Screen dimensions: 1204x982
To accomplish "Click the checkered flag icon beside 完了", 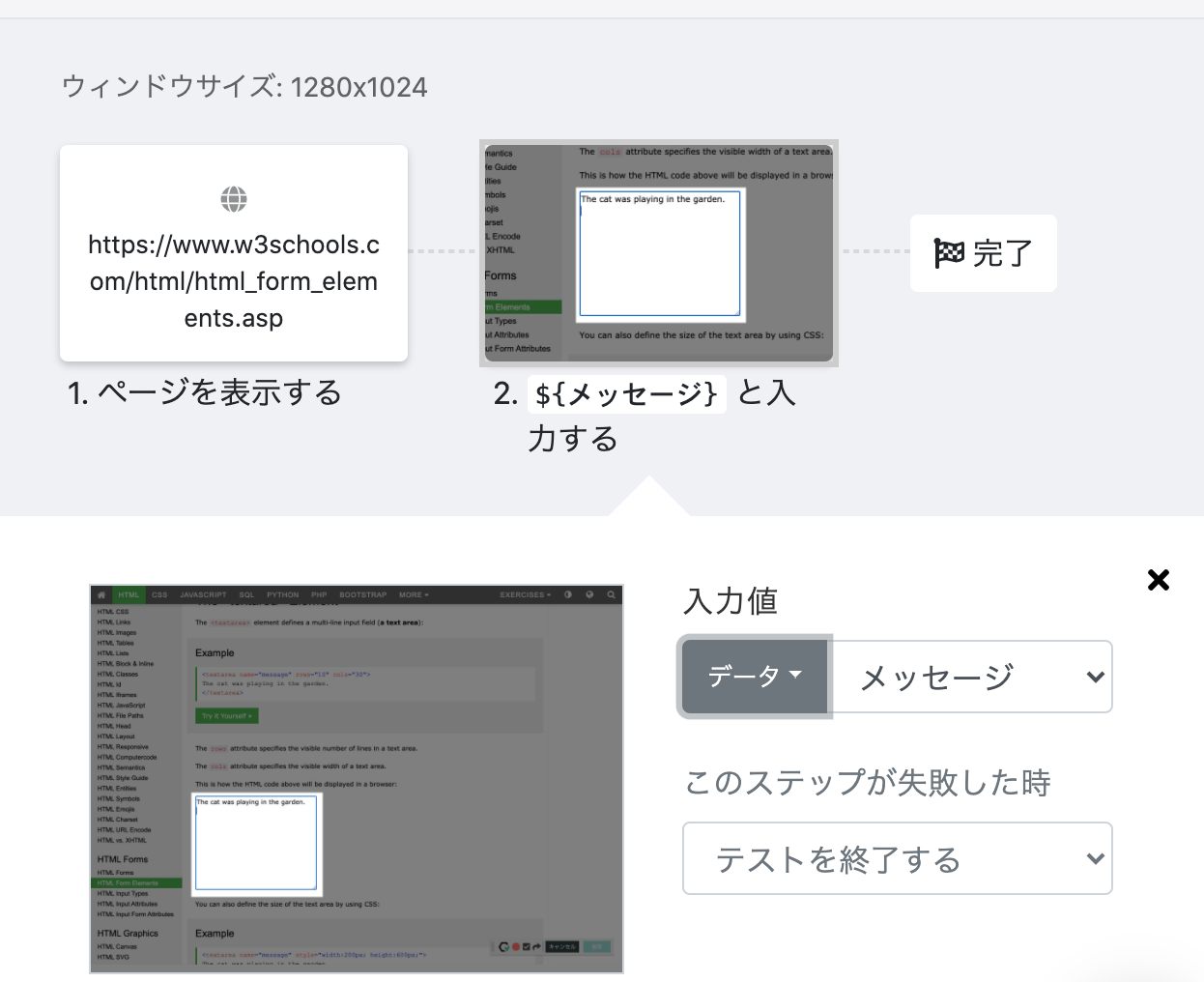I will [x=949, y=253].
